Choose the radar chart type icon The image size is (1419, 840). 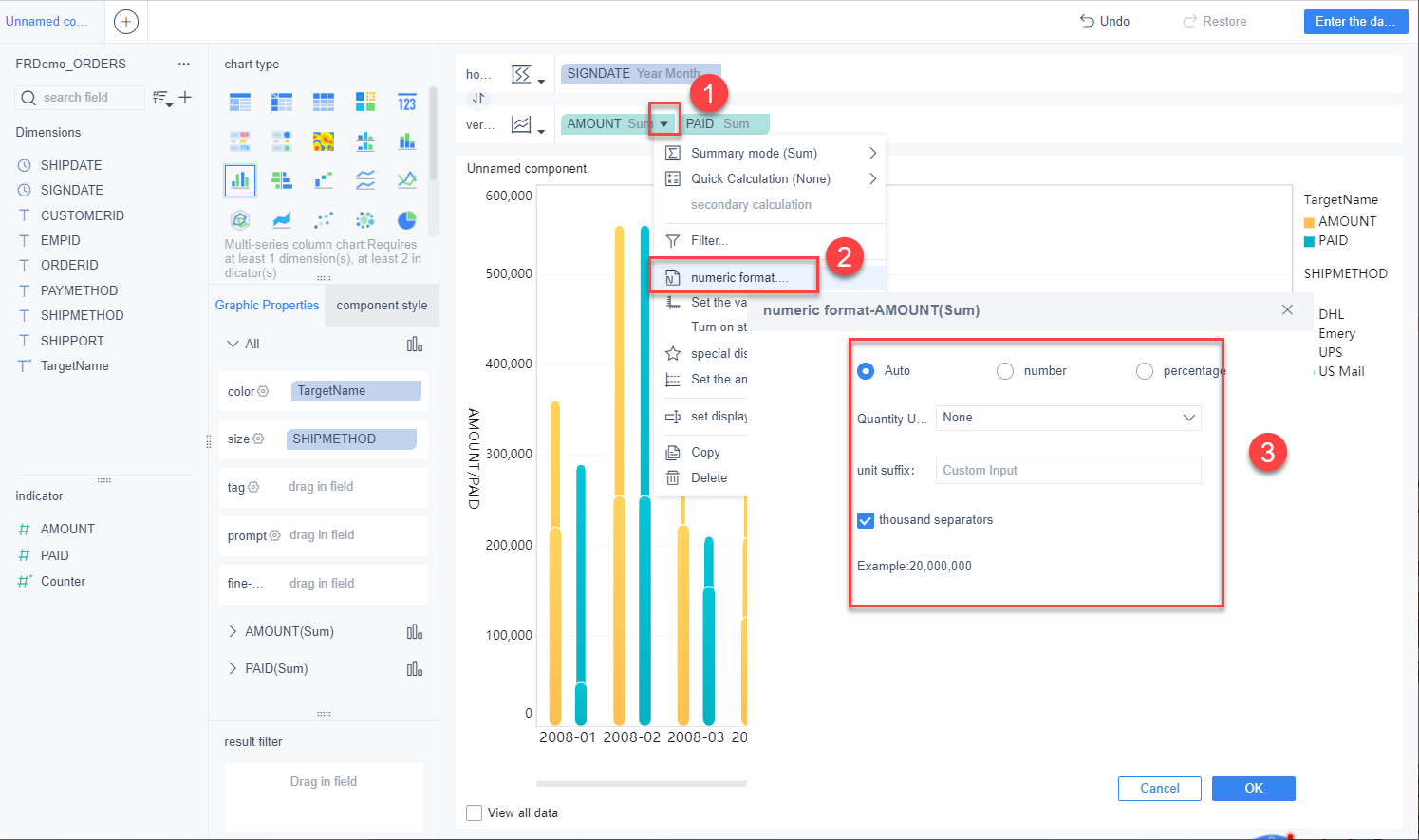tap(240, 220)
